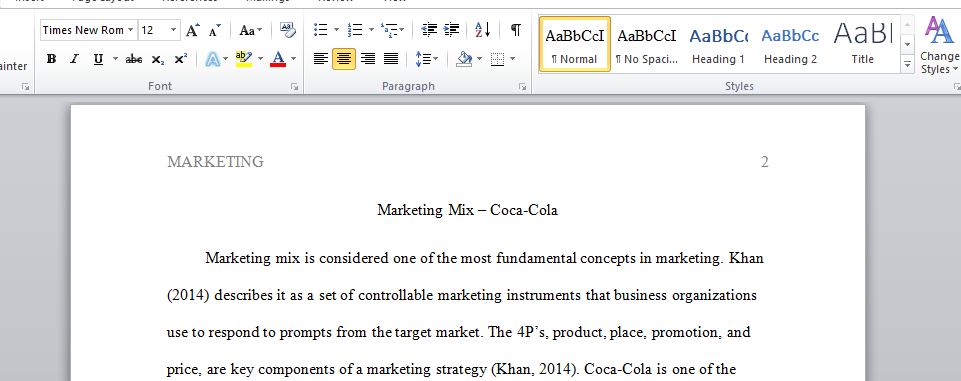This screenshot has width=961, height=381.
Task: Apply yellow text highlight color
Action: click(x=244, y=59)
